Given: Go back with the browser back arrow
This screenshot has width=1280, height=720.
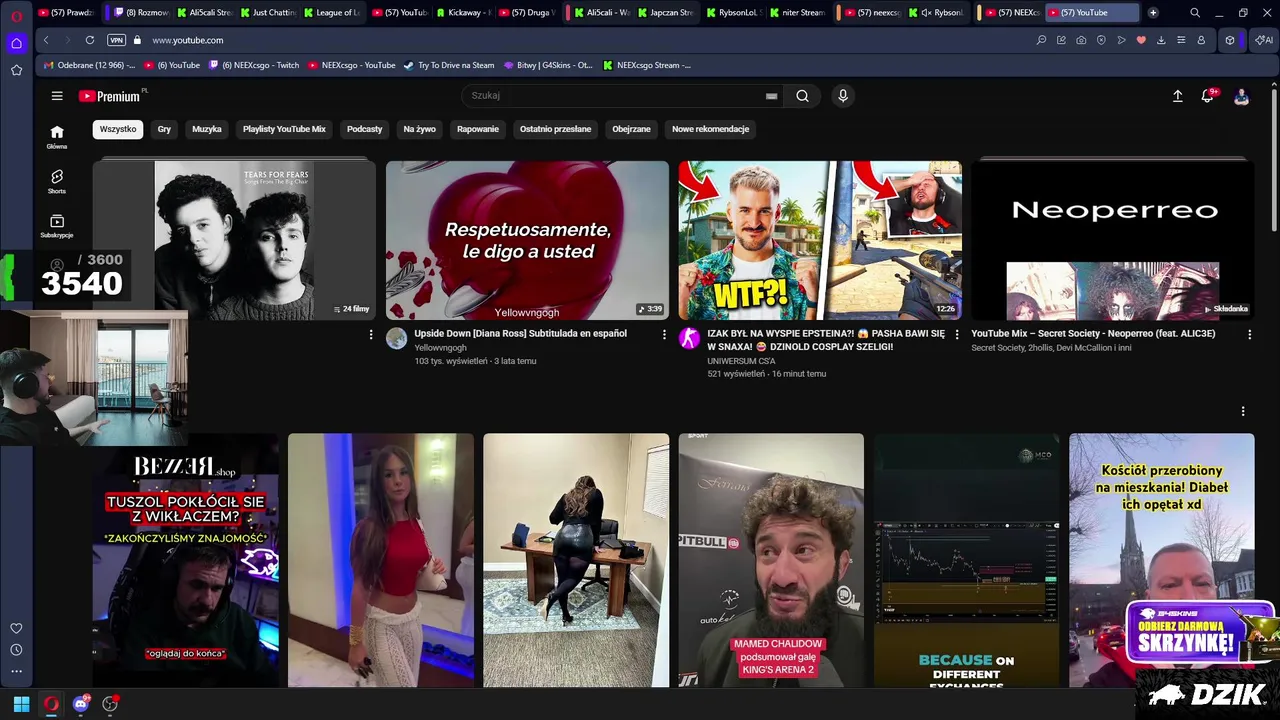Looking at the screenshot, I should pyautogui.click(x=46, y=40).
